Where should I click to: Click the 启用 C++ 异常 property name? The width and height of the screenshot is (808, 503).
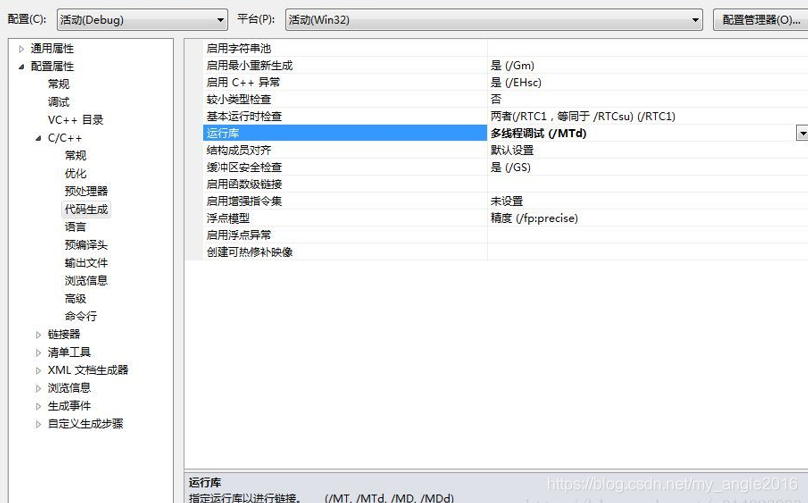(243, 82)
